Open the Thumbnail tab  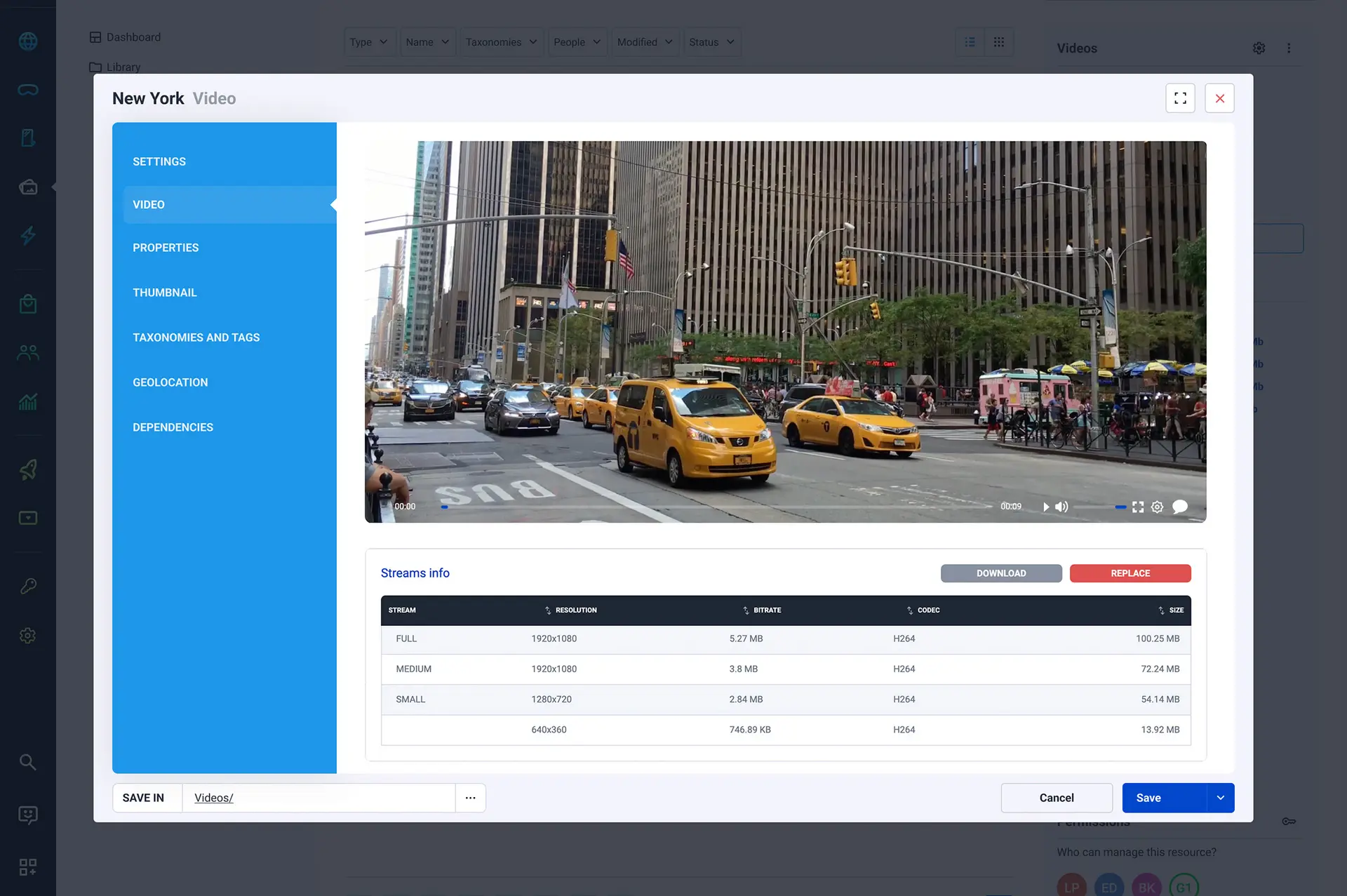pos(165,293)
